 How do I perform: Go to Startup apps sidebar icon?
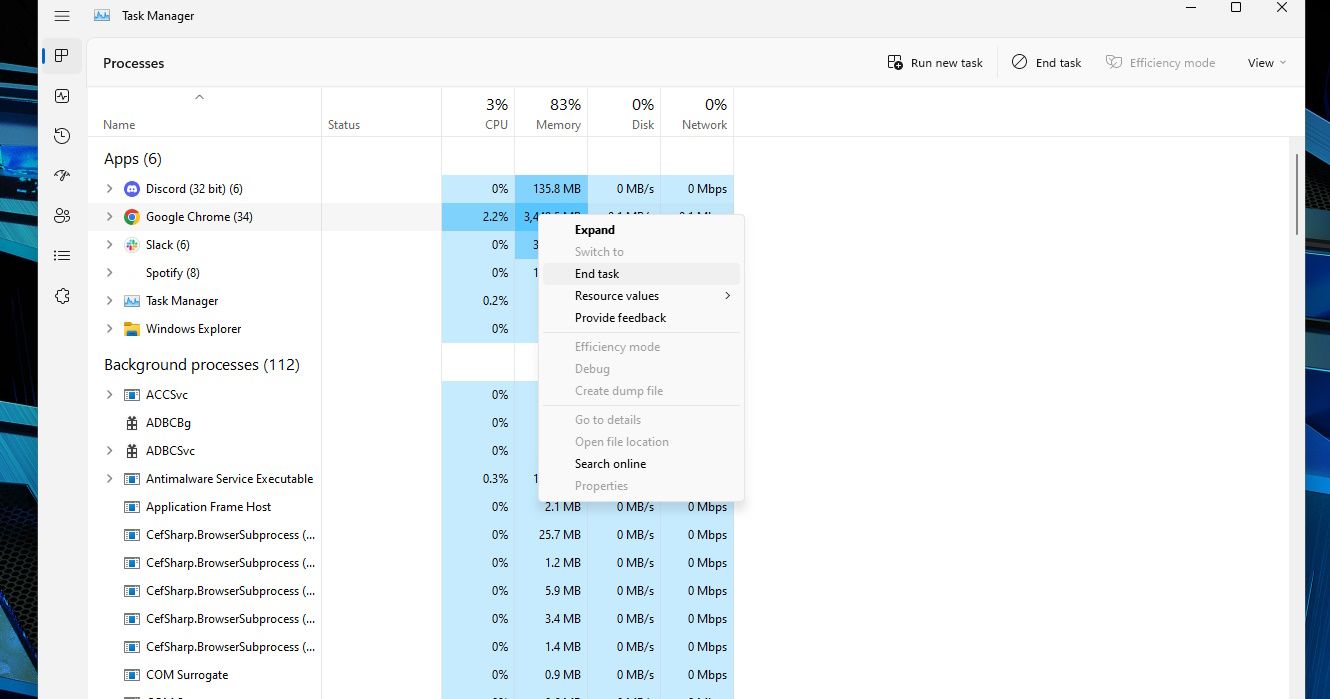point(62,176)
